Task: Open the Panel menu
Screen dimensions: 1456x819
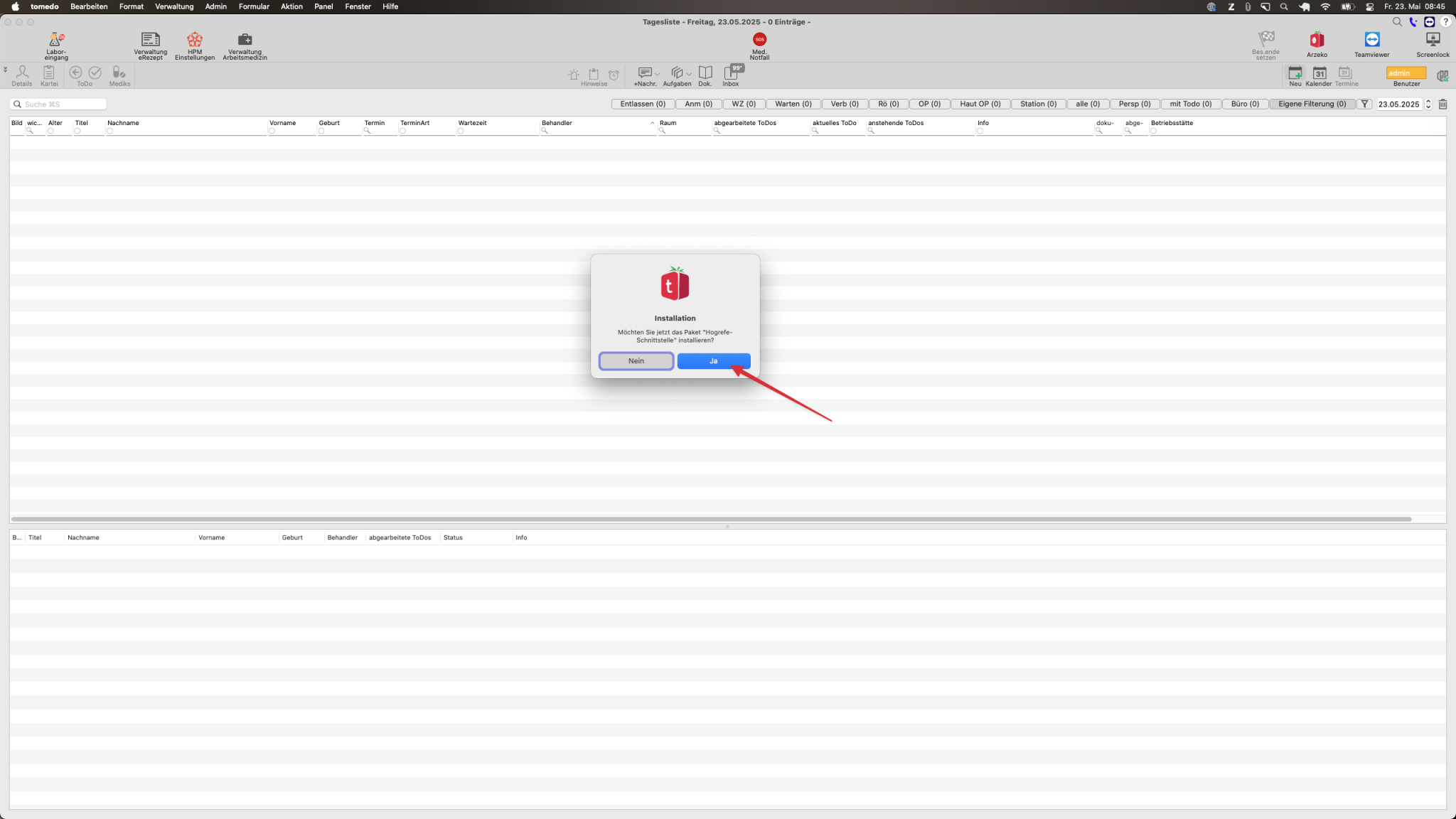Action: [323, 6]
